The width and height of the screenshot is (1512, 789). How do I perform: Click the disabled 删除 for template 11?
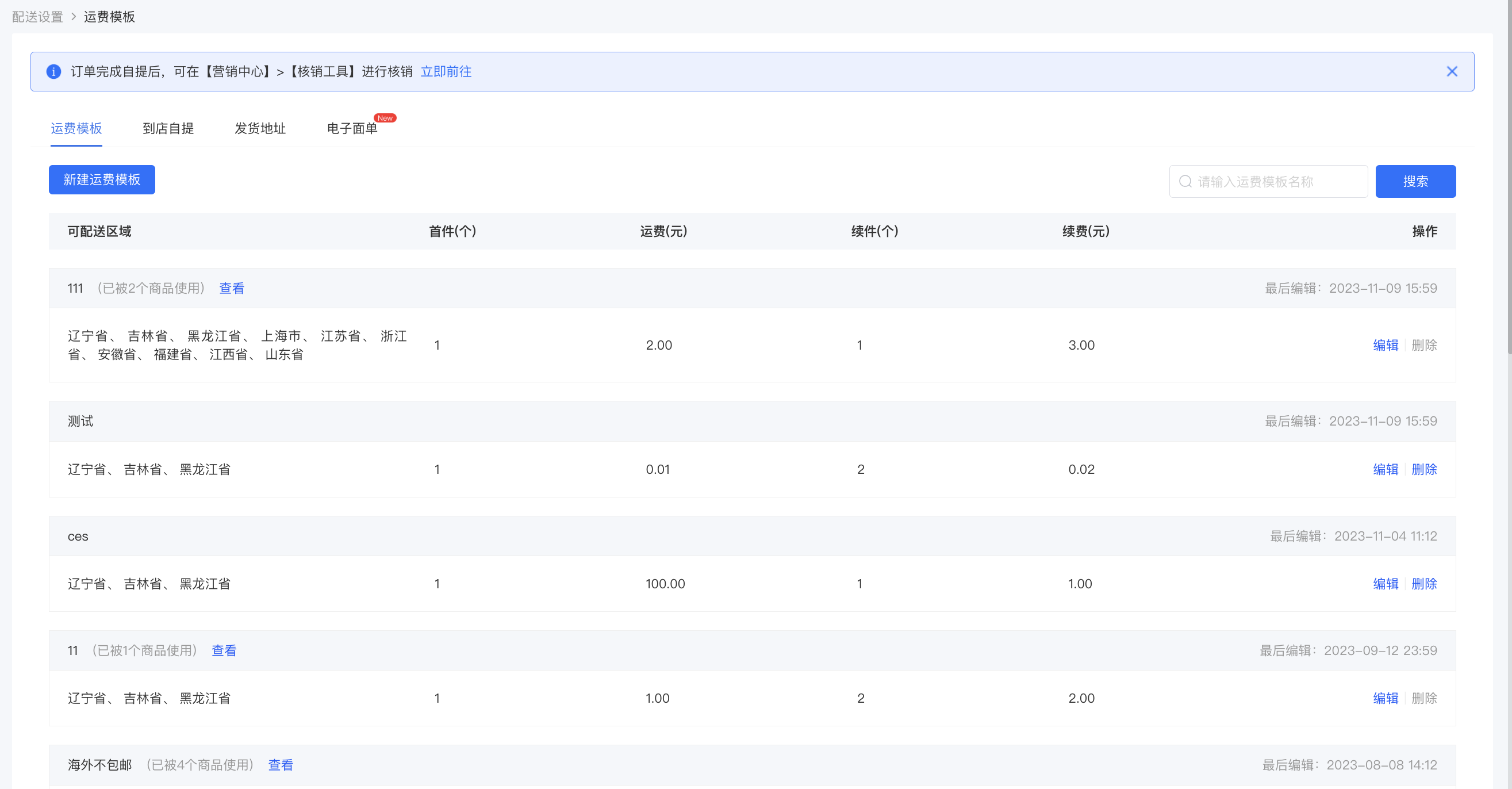click(x=1424, y=698)
